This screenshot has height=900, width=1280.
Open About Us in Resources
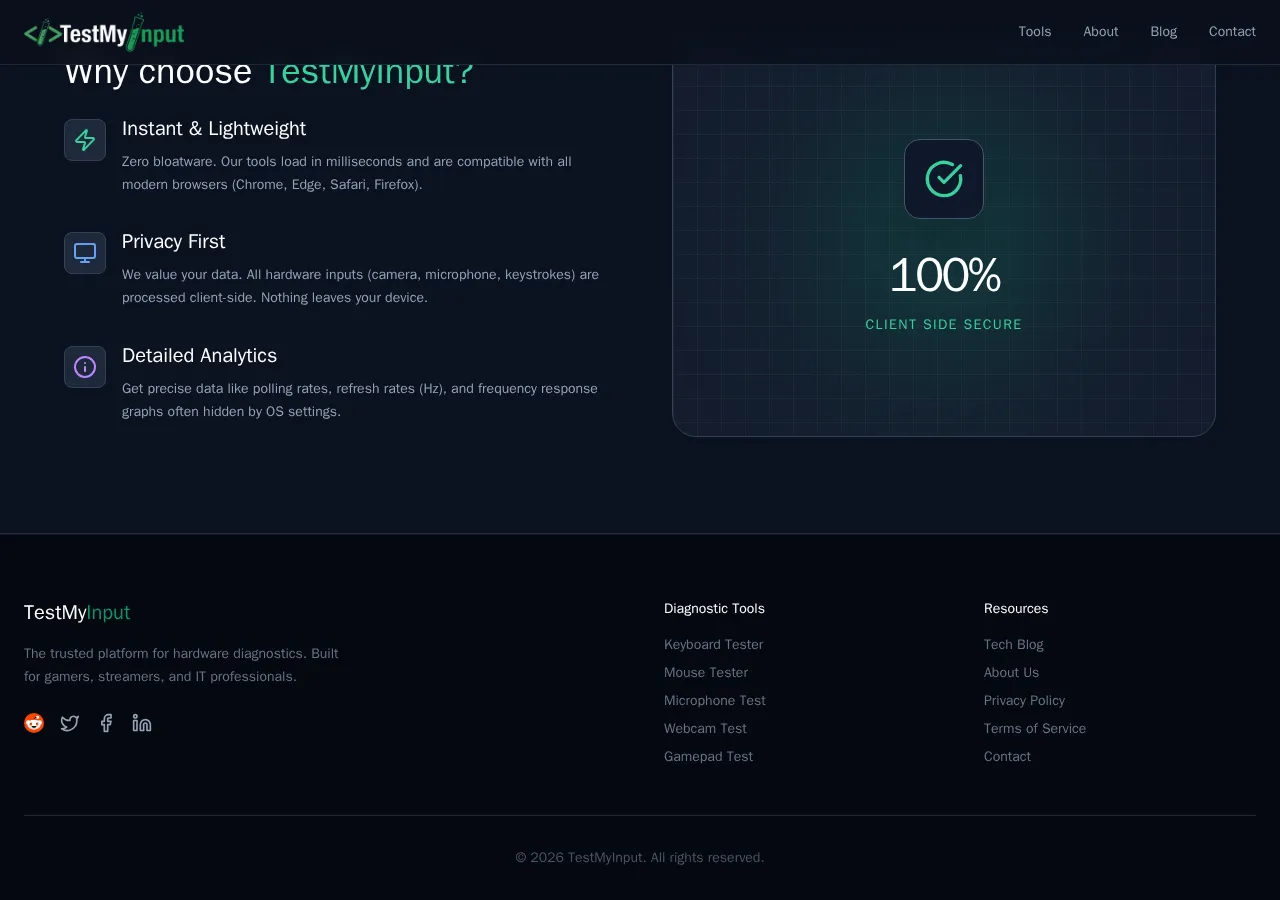click(x=1011, y=673)
